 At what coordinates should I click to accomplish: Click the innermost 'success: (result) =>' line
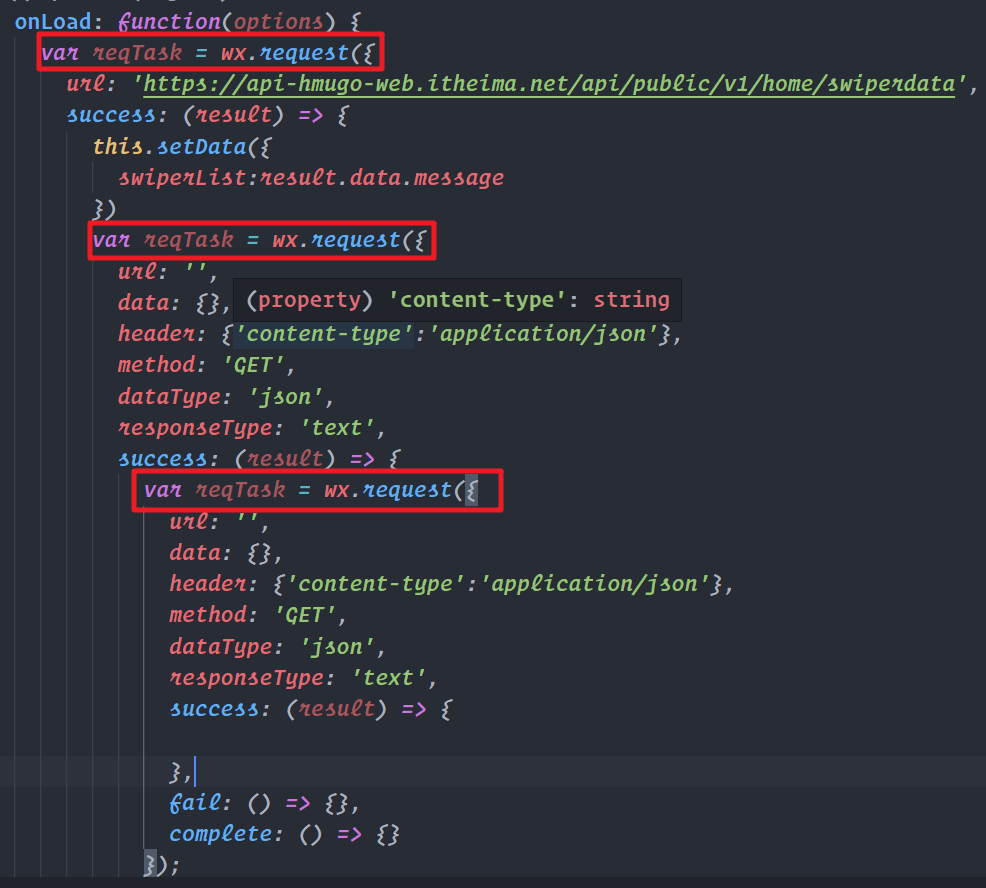[311, 709]
